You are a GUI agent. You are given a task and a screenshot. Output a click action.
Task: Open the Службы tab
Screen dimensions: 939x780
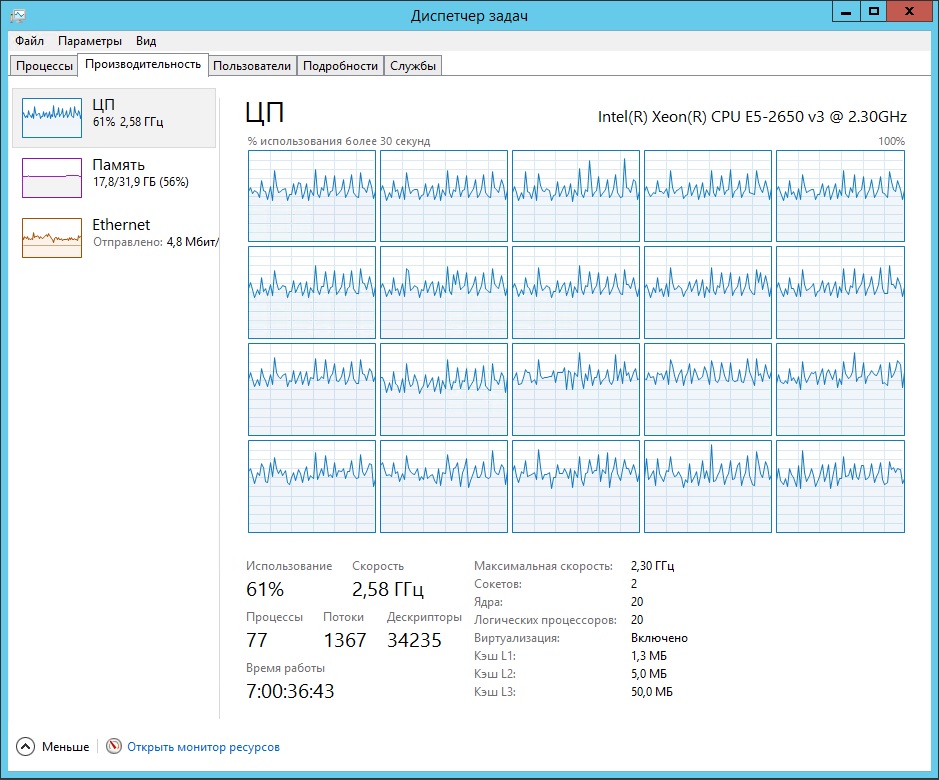point(413,66)
